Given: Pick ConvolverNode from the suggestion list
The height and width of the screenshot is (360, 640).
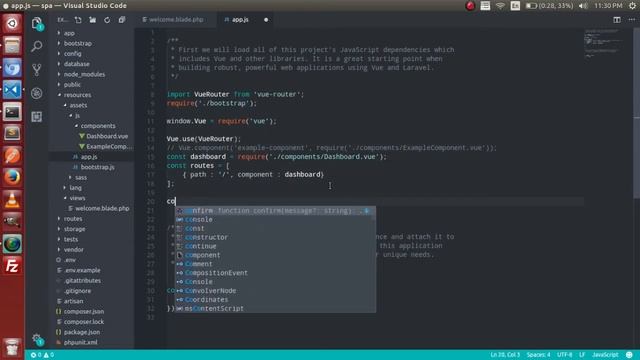Looking at the screenshot, I should coord(276,291).
